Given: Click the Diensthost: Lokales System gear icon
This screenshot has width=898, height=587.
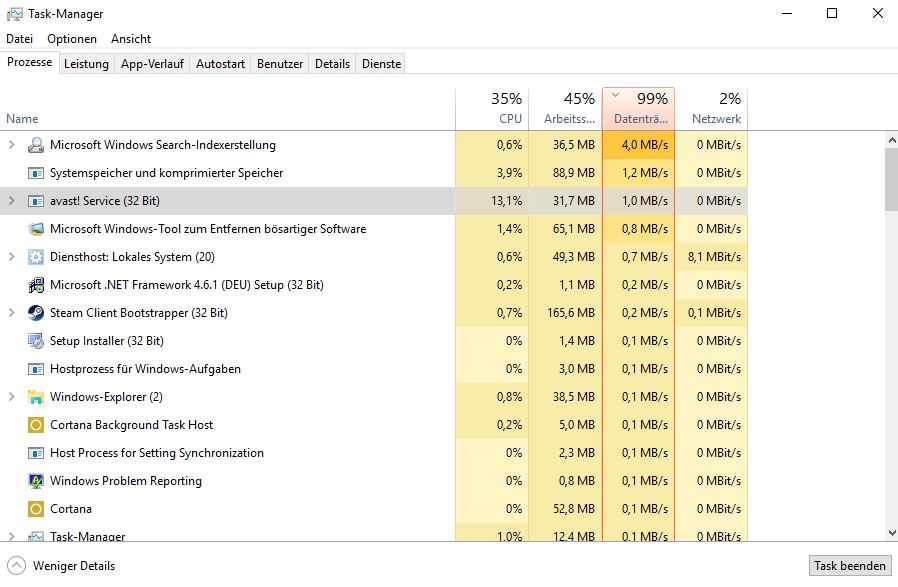Looking at the screenshot, I should pos(36,257).
